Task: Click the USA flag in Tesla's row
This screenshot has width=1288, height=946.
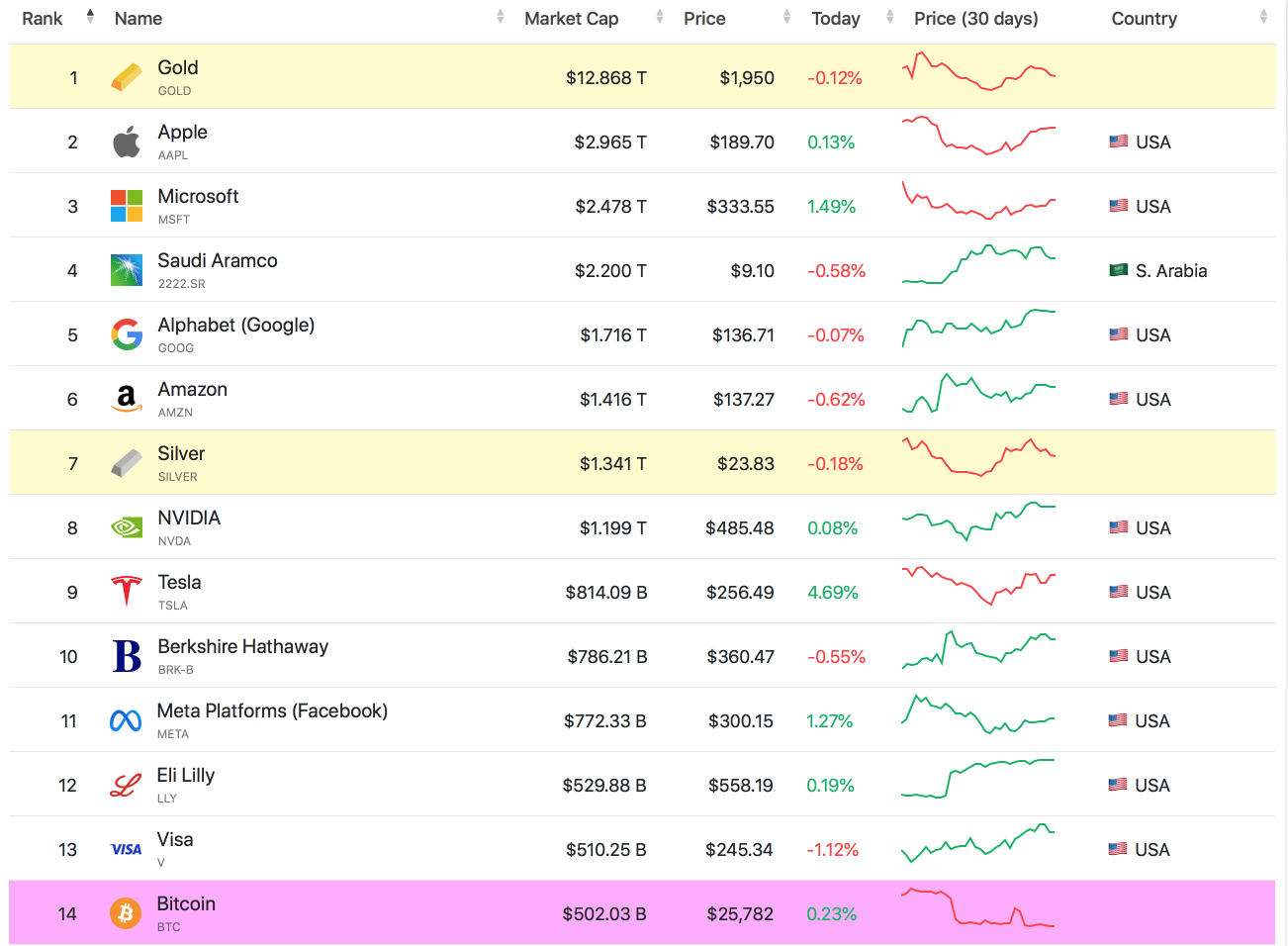Action: (x=1119, y=592)
